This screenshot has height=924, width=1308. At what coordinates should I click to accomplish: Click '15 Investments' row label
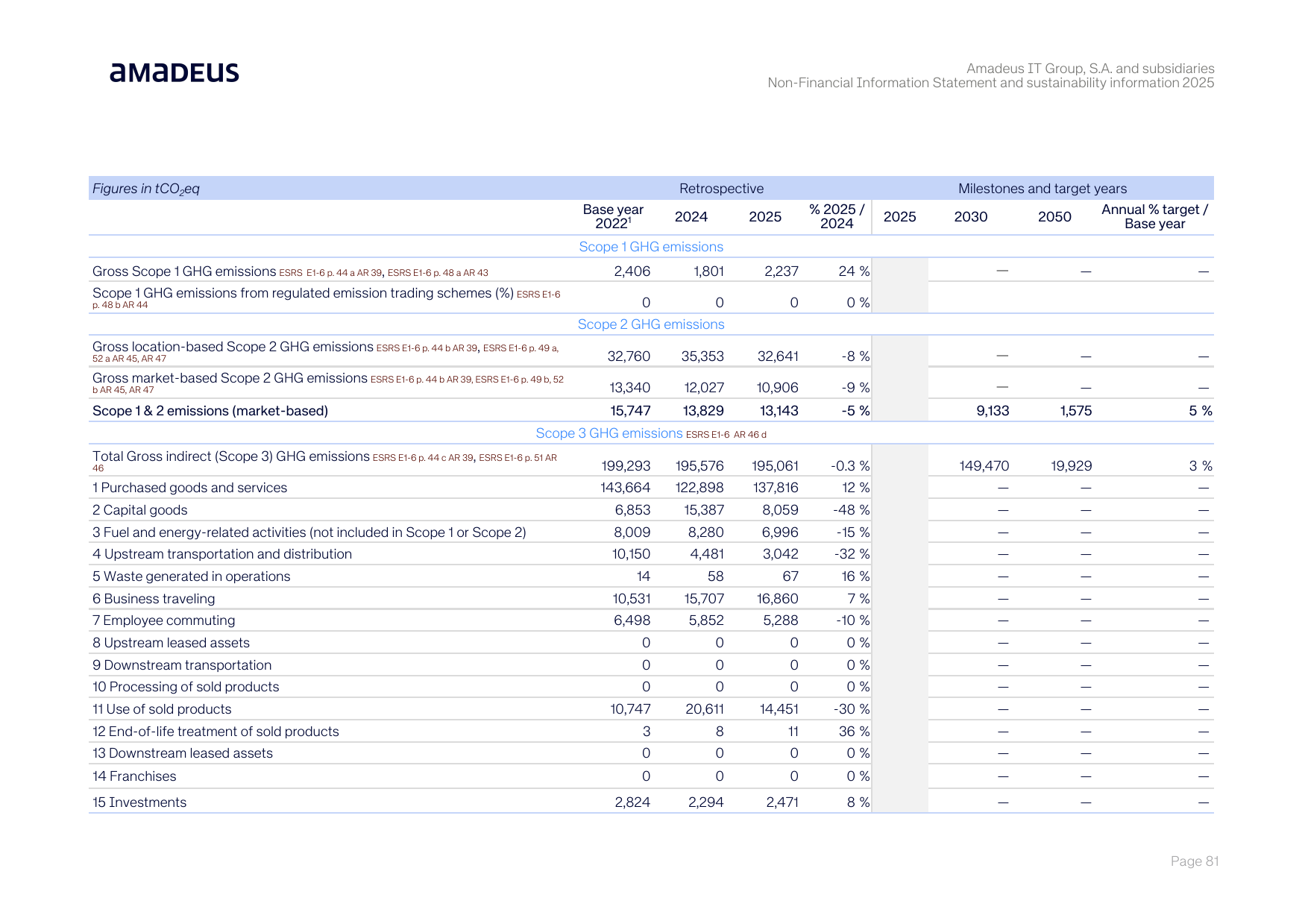(x=139, y=802)
